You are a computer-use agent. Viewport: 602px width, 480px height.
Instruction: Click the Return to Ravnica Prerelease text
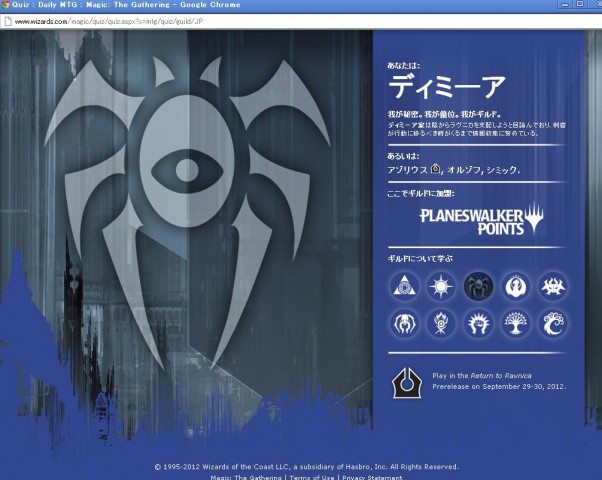click(x=499, y=381)
